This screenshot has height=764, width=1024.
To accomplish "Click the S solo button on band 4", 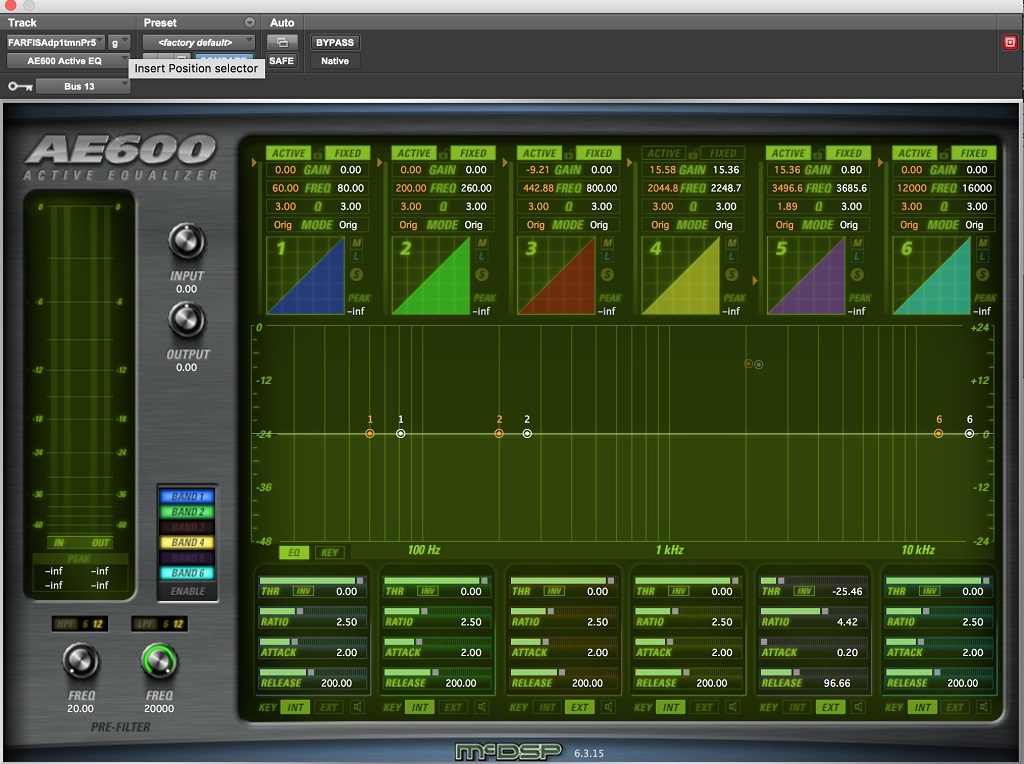I will point(732,275).
